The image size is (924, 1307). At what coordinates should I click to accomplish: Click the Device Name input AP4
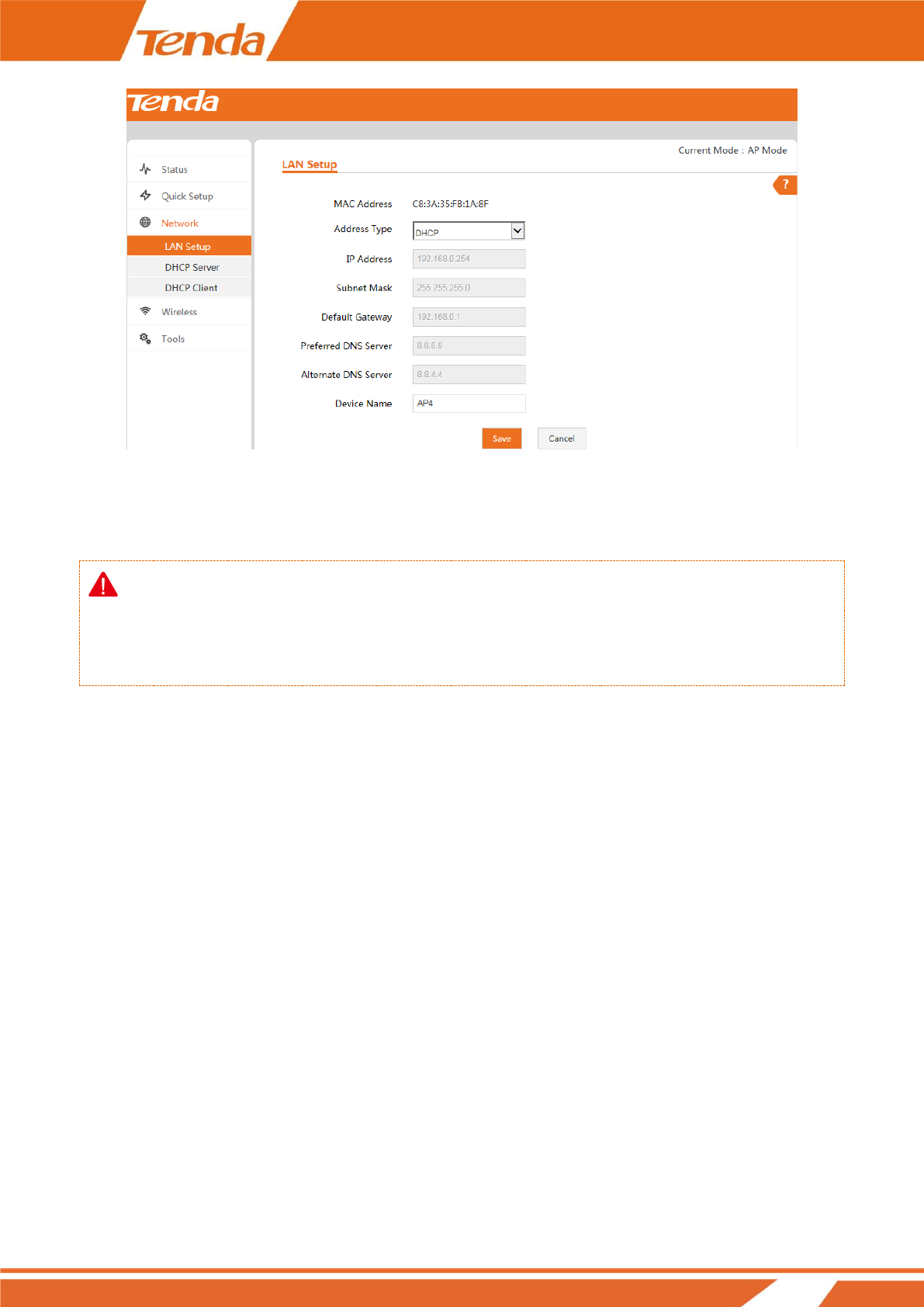point(469,403)
